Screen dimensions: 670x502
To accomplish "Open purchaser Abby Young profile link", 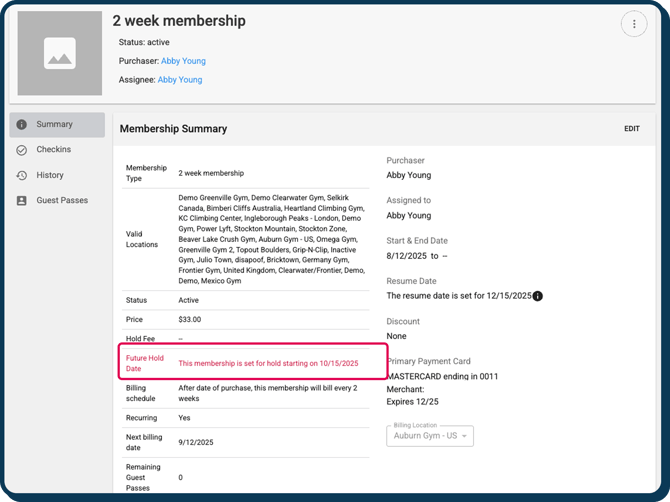I will click(x=183, y=61).
